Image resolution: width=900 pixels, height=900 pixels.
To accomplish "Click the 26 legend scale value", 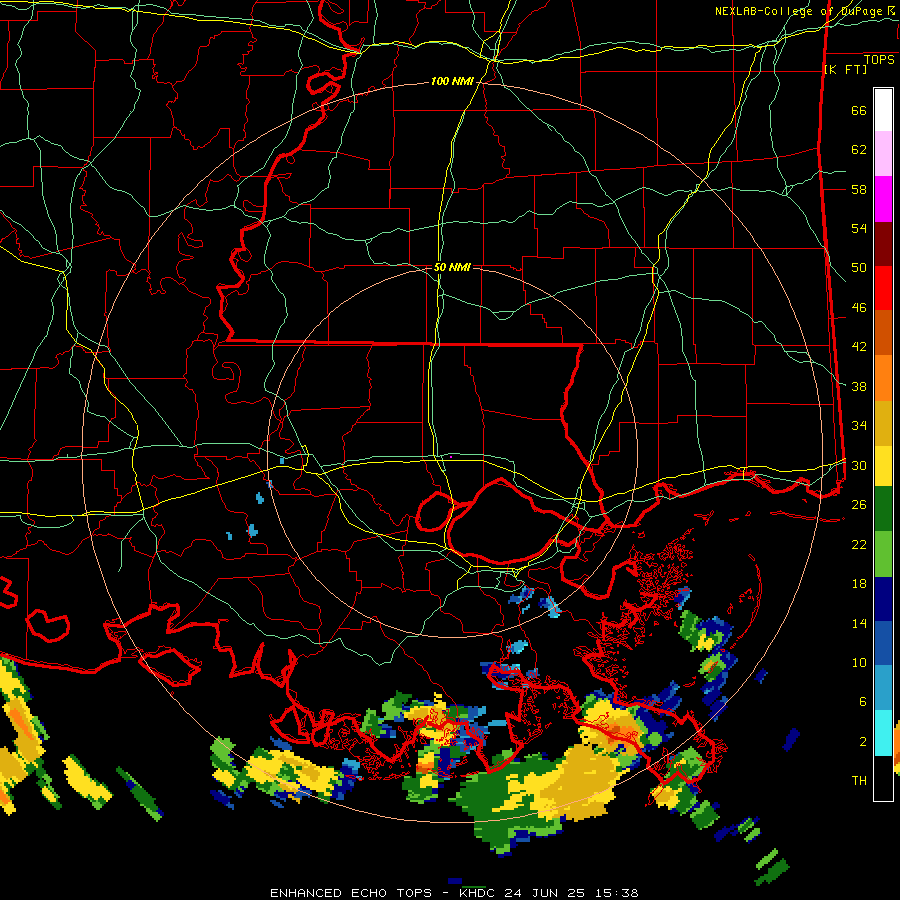I will [859, 505].
